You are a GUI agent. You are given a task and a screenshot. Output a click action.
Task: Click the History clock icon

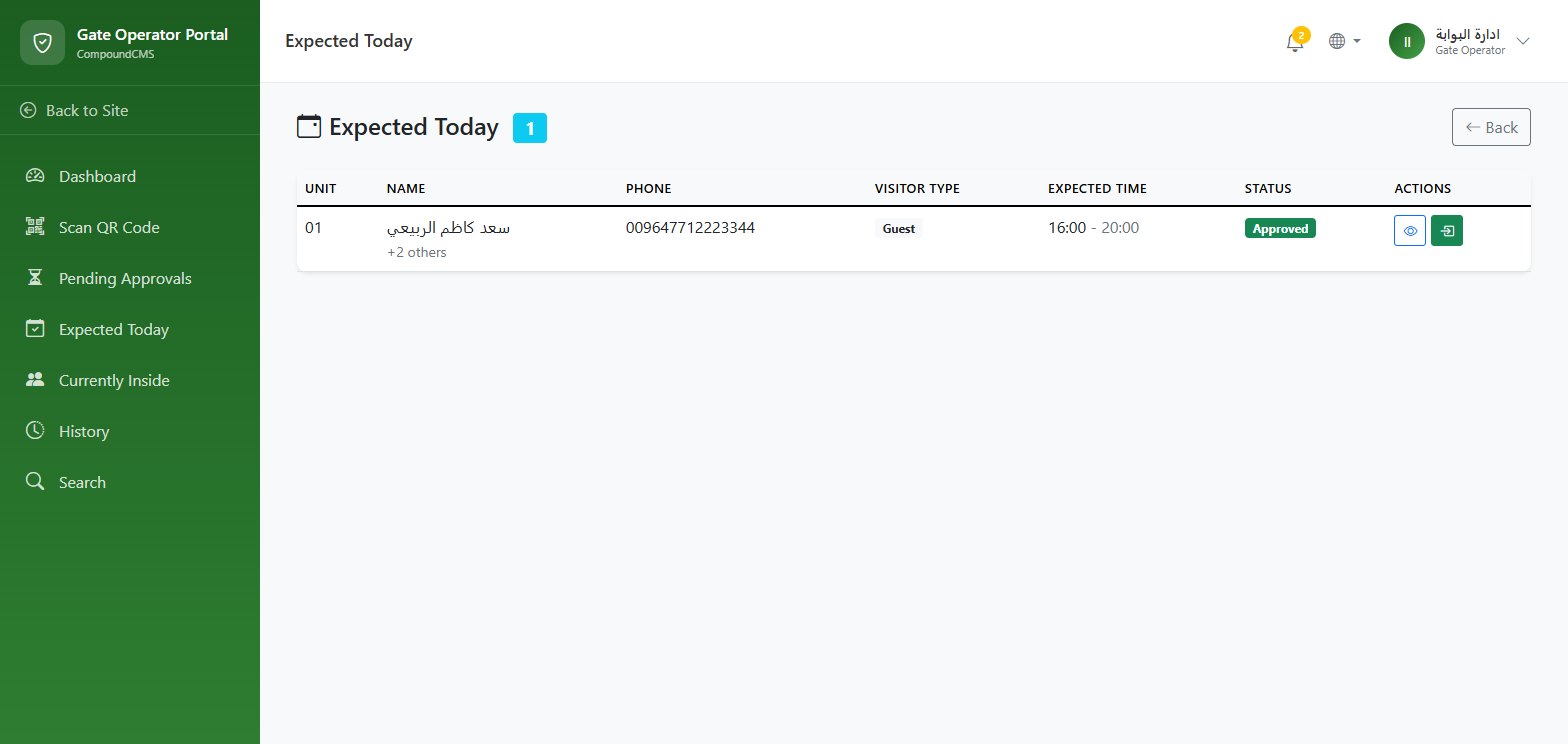point(35,431)
